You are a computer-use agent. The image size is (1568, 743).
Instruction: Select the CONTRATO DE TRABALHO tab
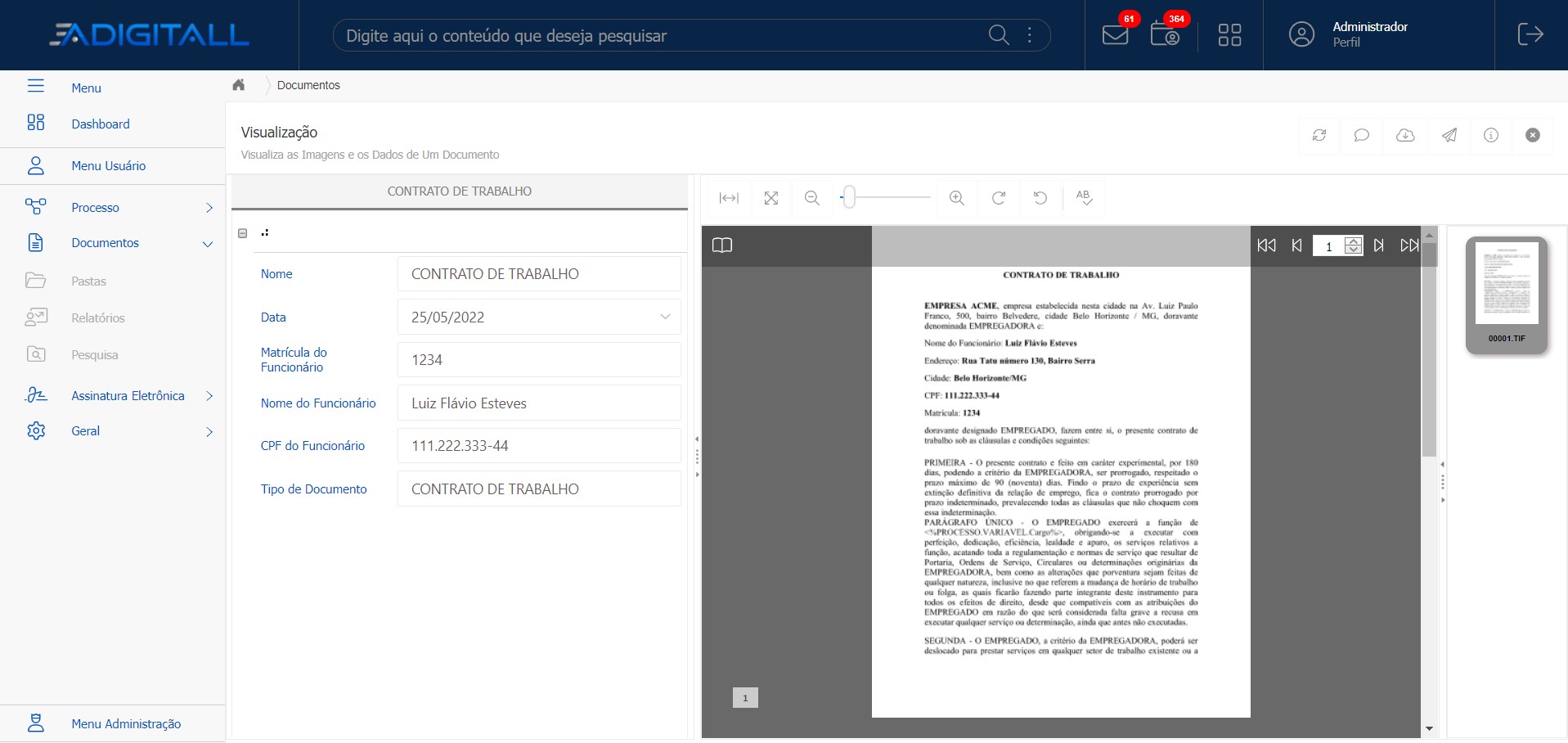pos(460,191)
